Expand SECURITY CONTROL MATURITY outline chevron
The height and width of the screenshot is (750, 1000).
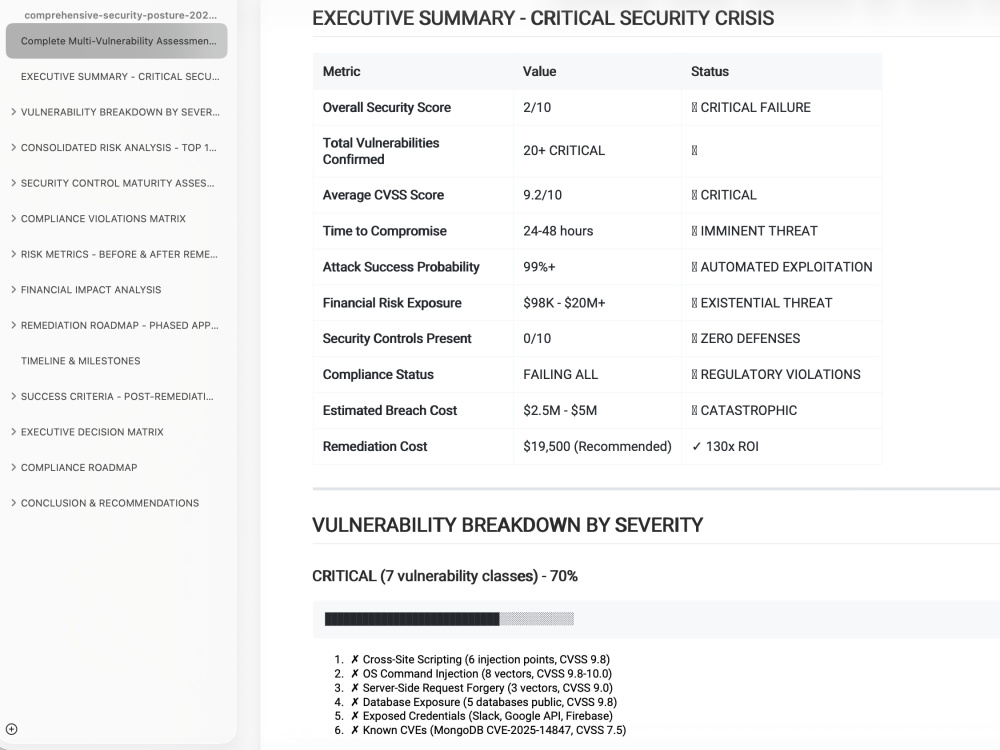tap(13, 183)
